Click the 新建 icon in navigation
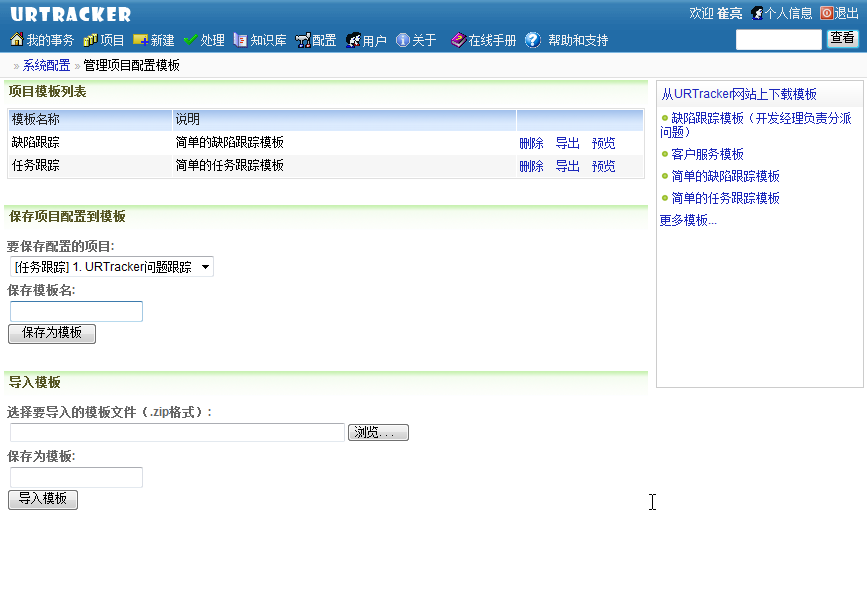This screenshot has width=867, height=594. tap(140, 40)
